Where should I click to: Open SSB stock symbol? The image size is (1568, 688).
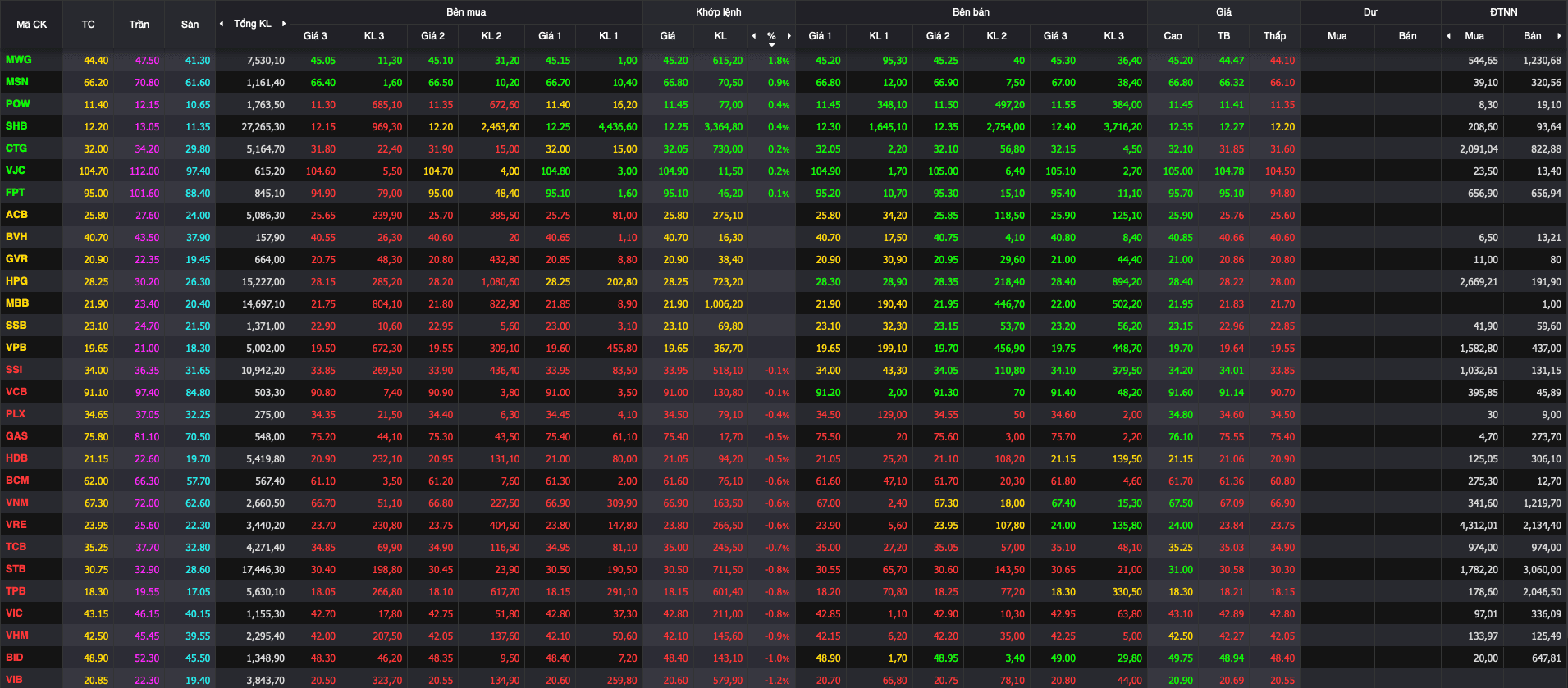click(x=16, y=326)
